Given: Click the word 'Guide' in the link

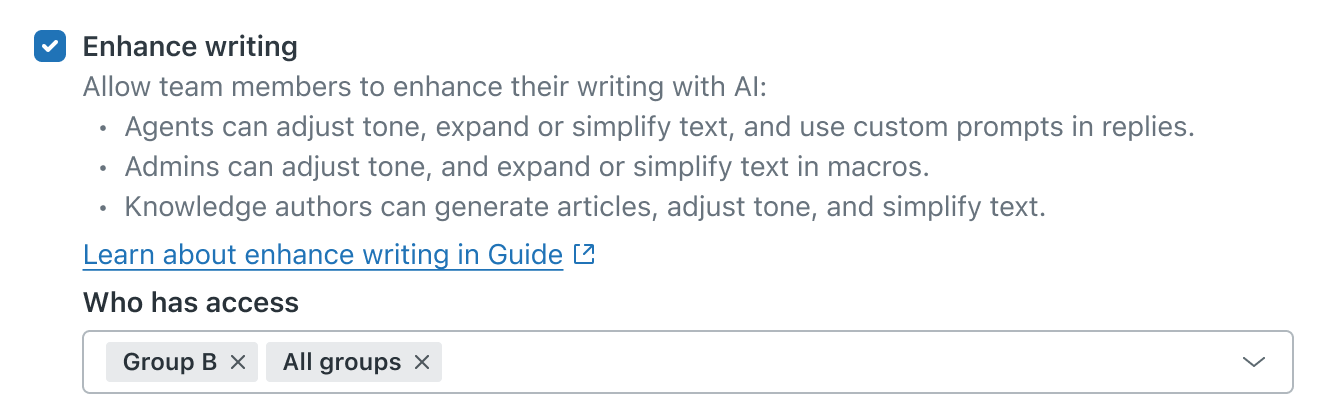Looking at the screenshot, I should coord(525,255).
